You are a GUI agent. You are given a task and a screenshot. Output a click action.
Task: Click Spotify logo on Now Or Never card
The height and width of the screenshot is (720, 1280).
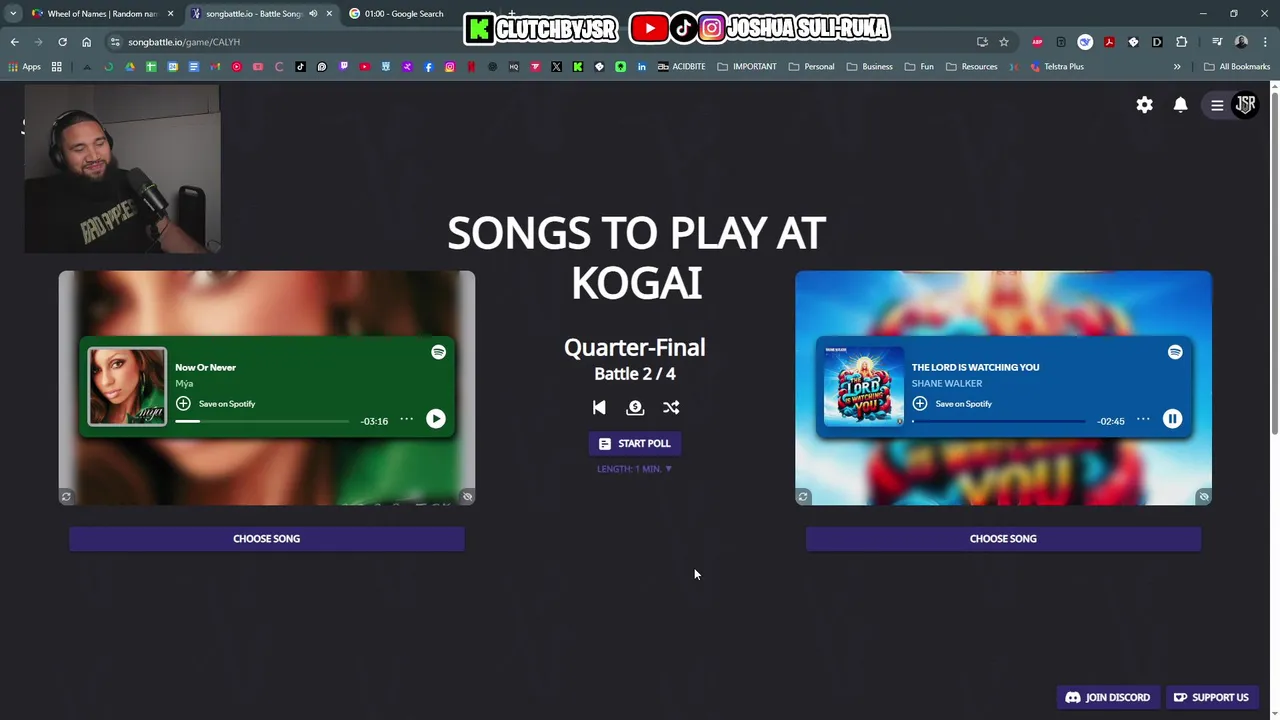click(438, 352)
